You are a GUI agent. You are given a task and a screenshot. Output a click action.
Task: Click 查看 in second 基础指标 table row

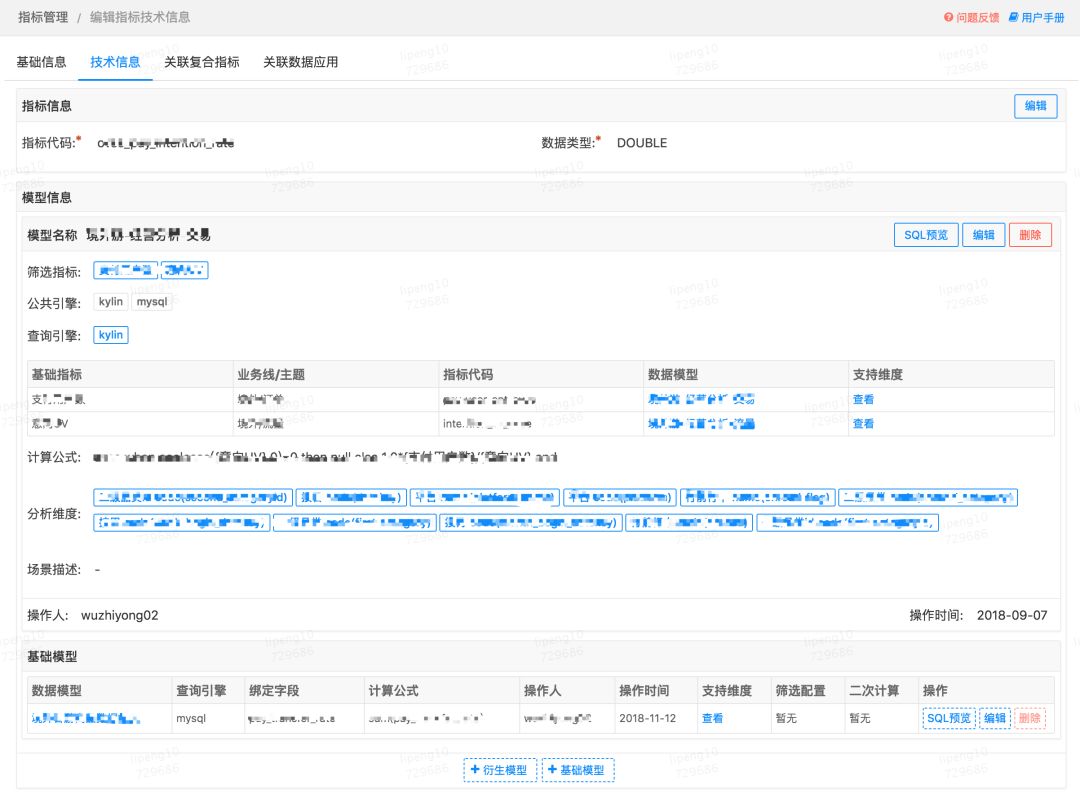coord(863,424)
